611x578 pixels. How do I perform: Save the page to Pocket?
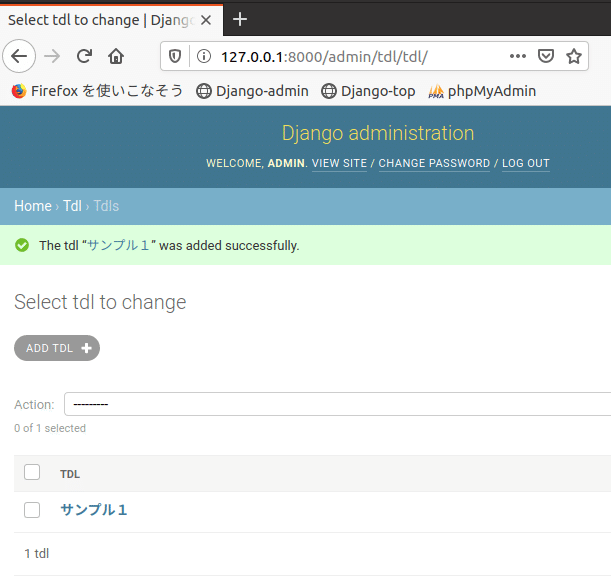[x=546, y=57]
